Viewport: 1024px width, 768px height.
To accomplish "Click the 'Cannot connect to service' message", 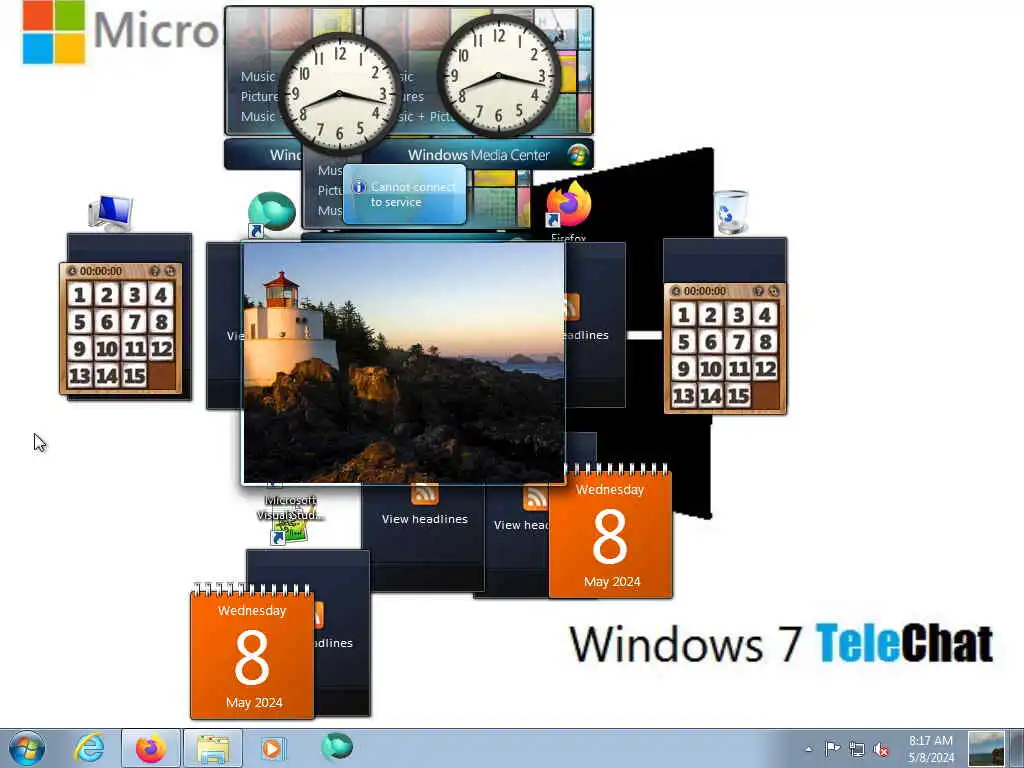I will click(x=413, y=195).
